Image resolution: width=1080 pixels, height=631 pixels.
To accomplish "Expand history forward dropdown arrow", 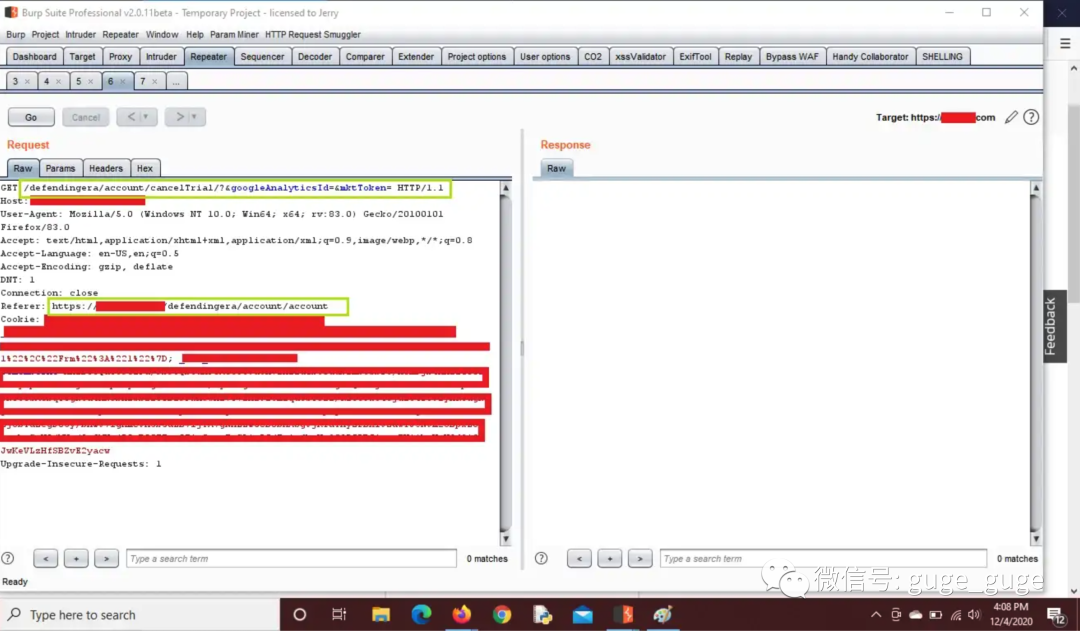I will [194, 116].
